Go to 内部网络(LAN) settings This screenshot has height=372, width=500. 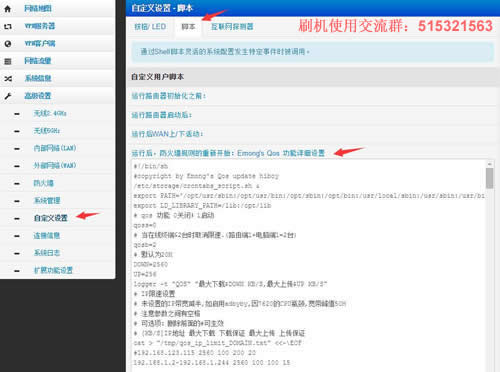55,148
